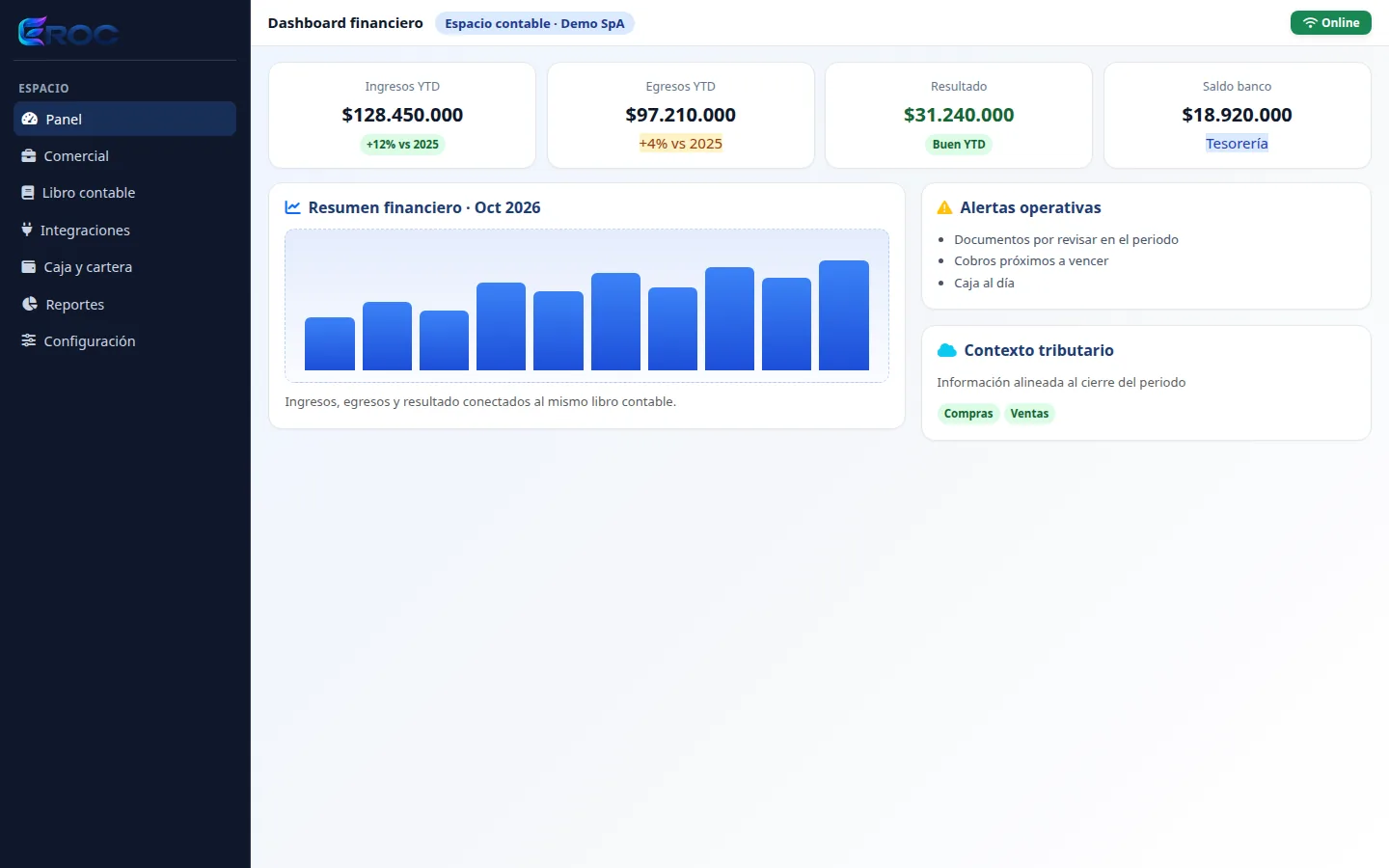Click the EROC logo in the sidebar
This screenshot has height=868, width=1389.
[68, 32]
